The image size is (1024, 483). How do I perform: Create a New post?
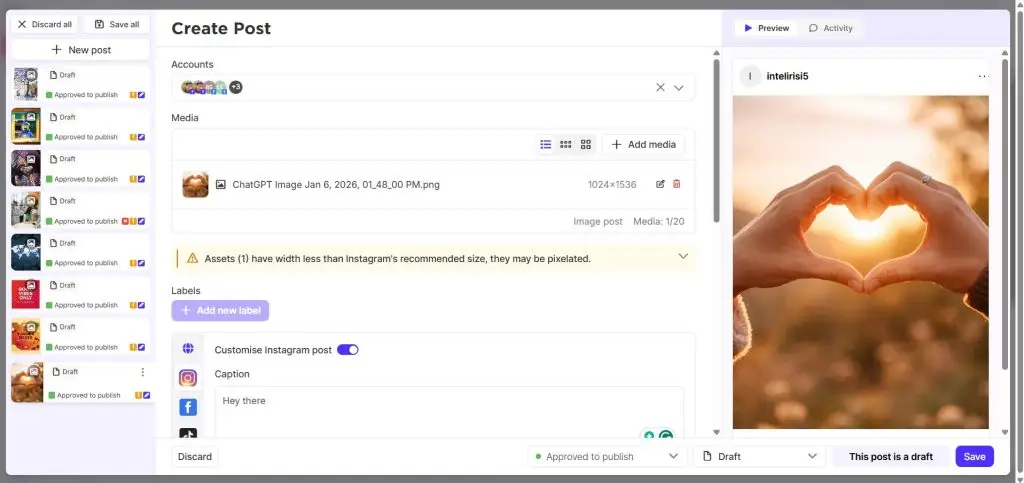click(x=81, y=50)
